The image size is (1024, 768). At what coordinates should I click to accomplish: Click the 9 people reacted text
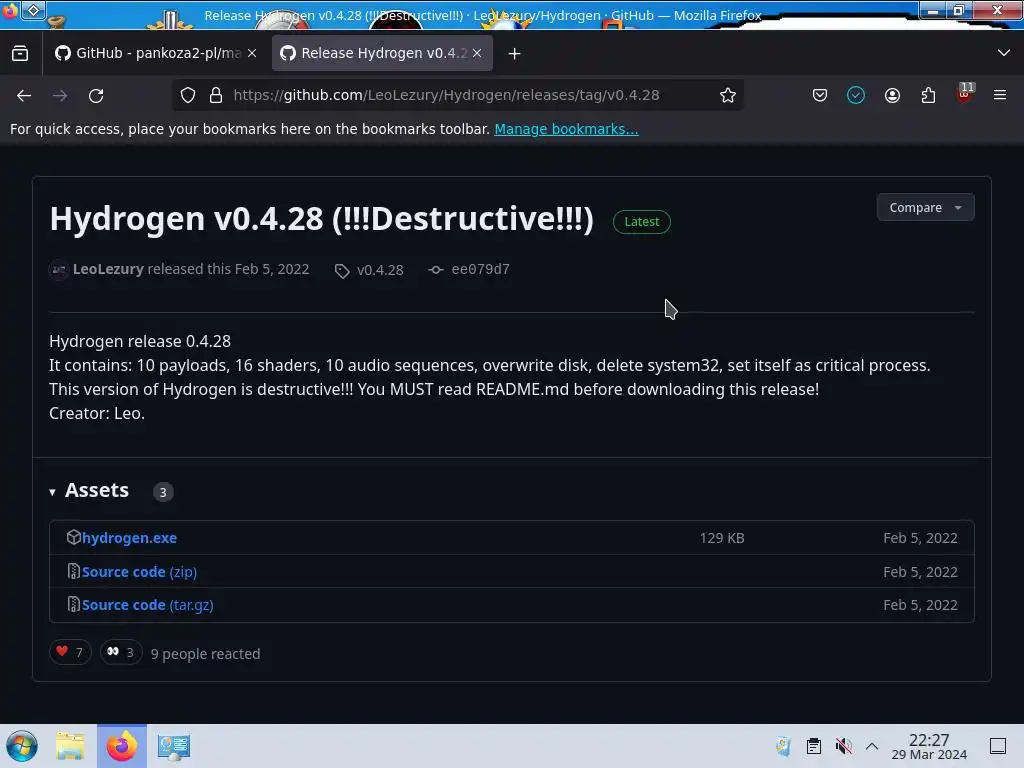pyautogui.click(x=205, y=654)
